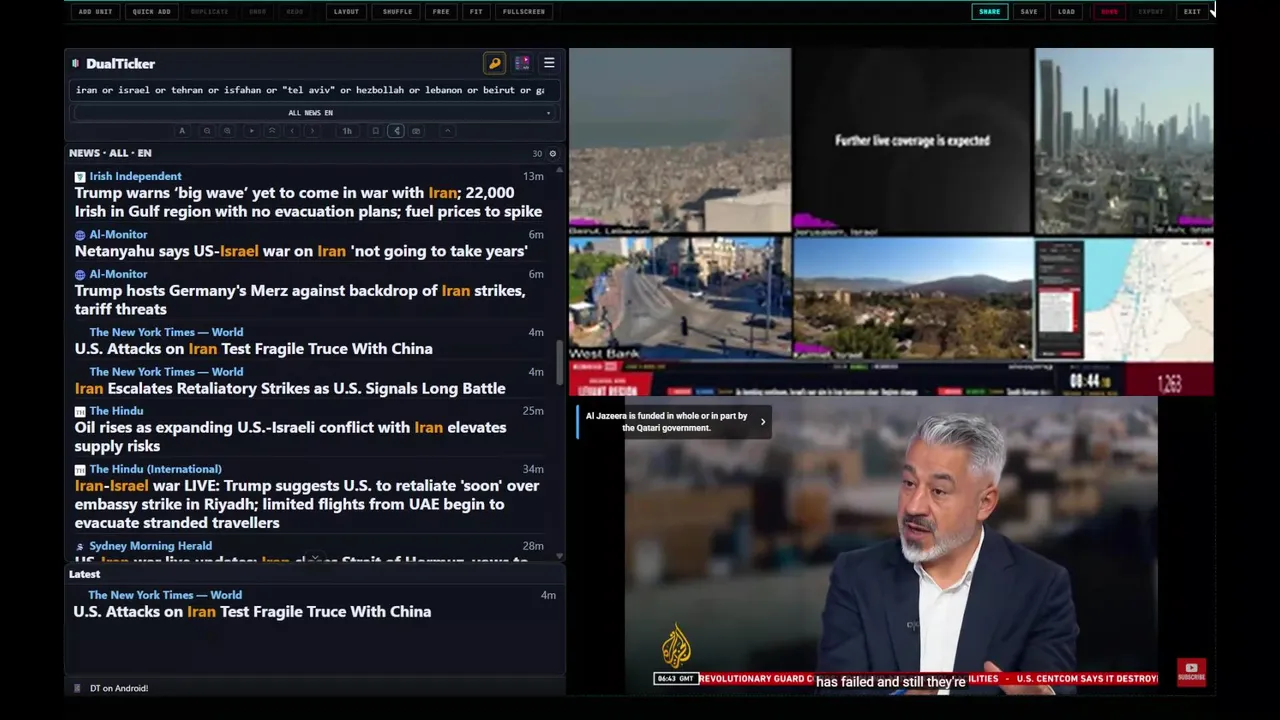This screenshot has width=1280, height=720.
Task: Open 'Trump hosts Germany's Merz' headline
Action: tap(300, 300)
